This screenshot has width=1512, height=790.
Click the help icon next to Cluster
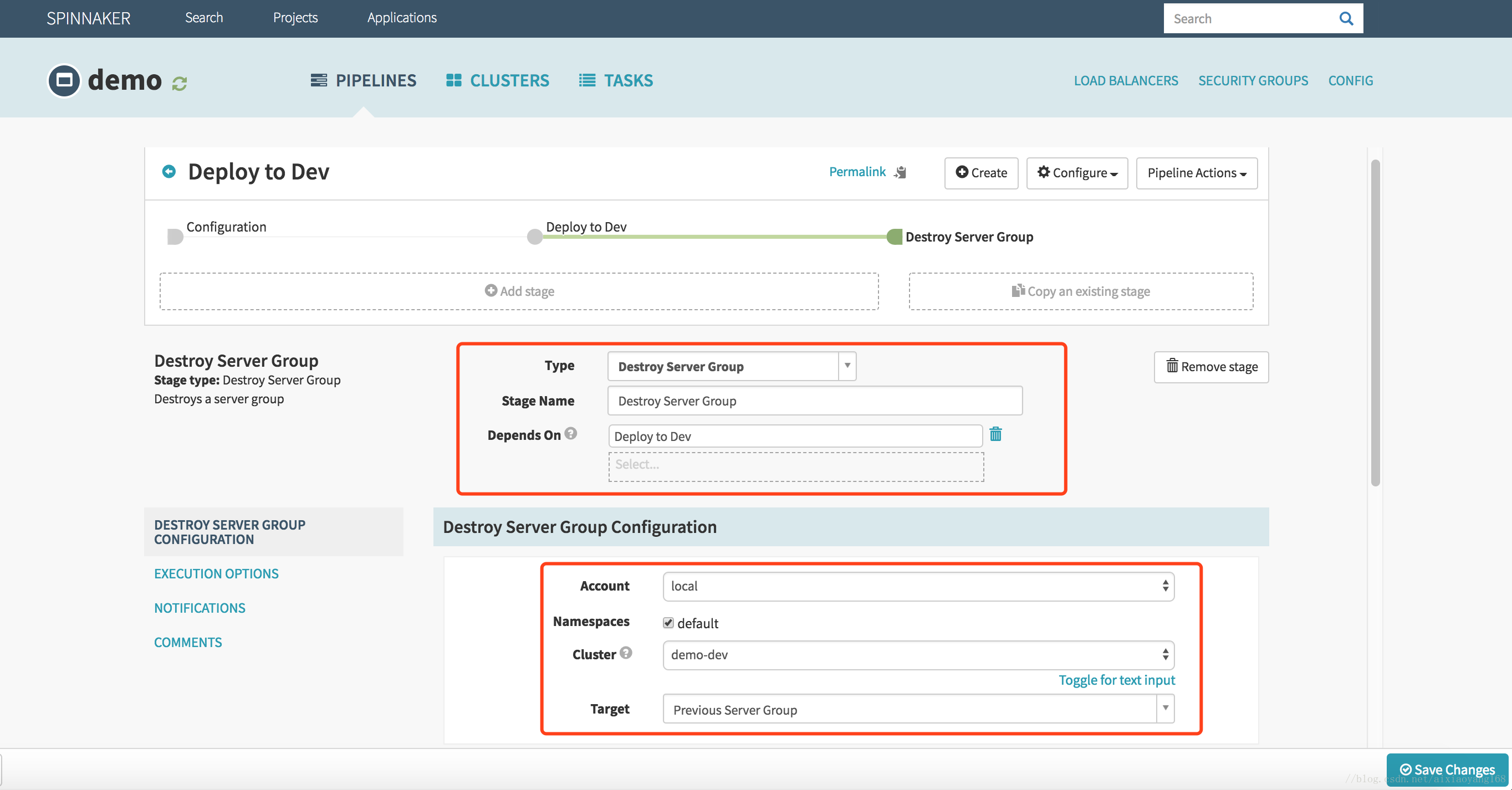click(x=626, y=653)
